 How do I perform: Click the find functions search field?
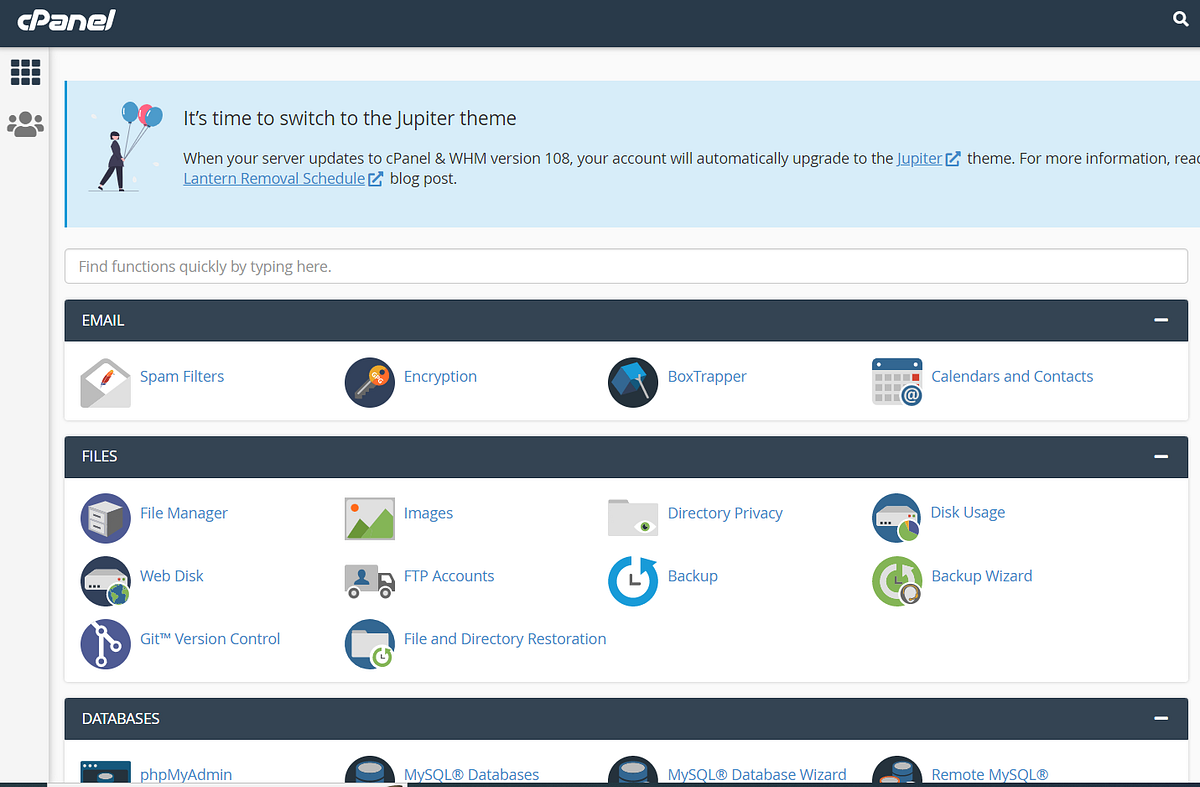[x=626, y=266]
